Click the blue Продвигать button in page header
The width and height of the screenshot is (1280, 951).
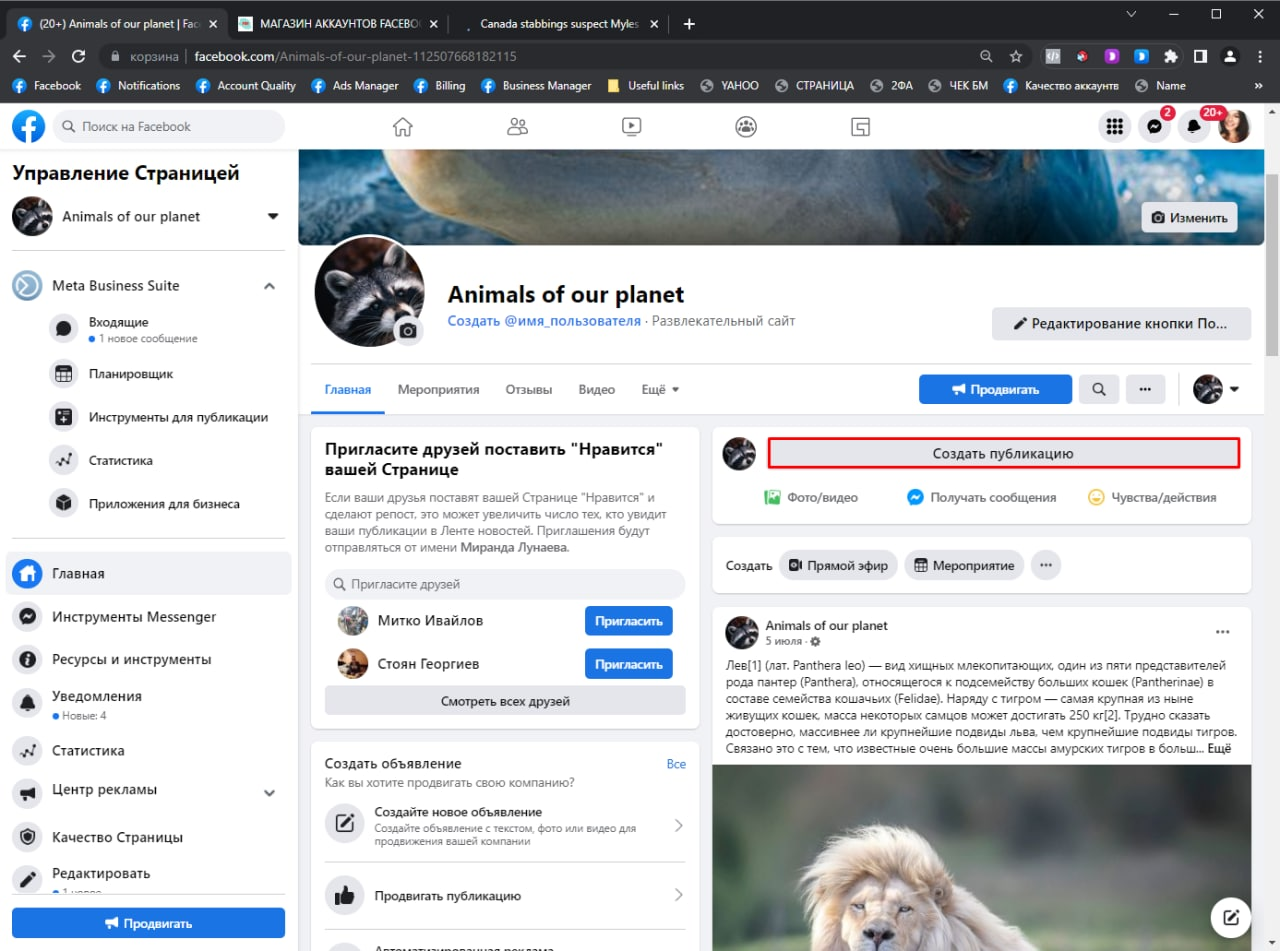[995, 389]
